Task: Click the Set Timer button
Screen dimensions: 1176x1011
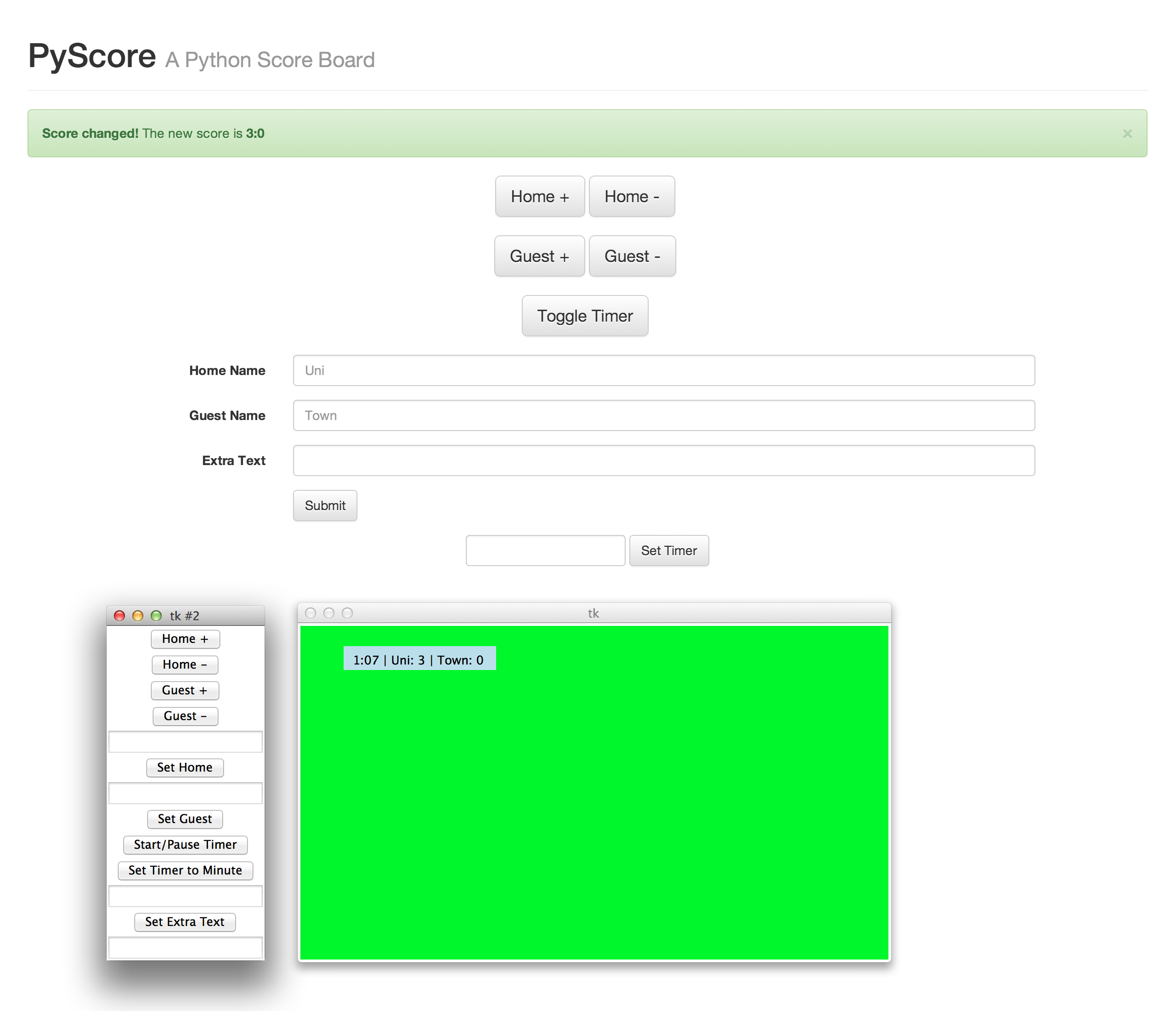Action: 668,551
